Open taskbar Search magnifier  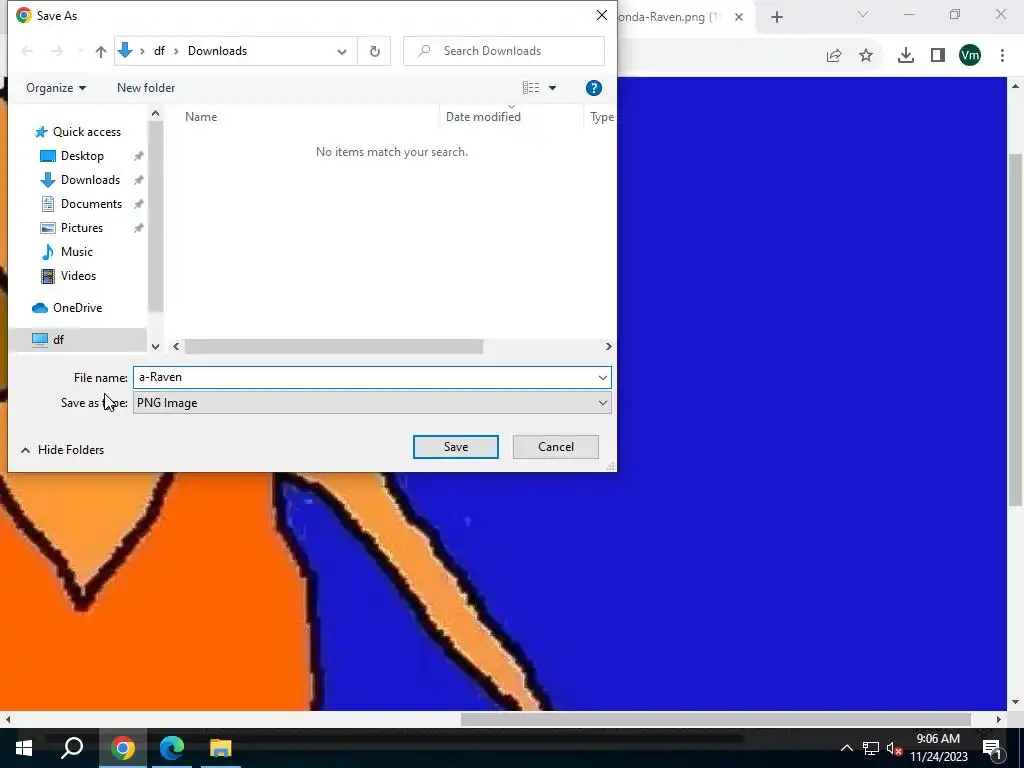(72, 748)
